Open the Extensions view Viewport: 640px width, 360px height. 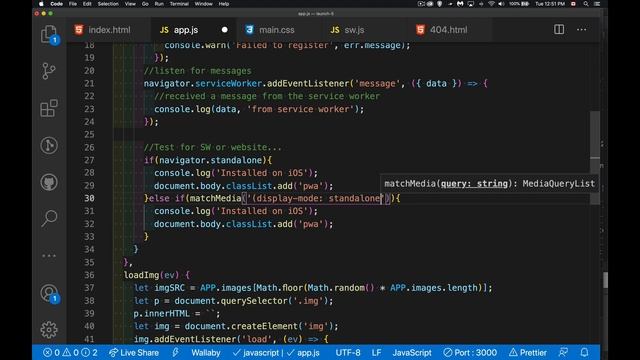(x=49, y=108)
